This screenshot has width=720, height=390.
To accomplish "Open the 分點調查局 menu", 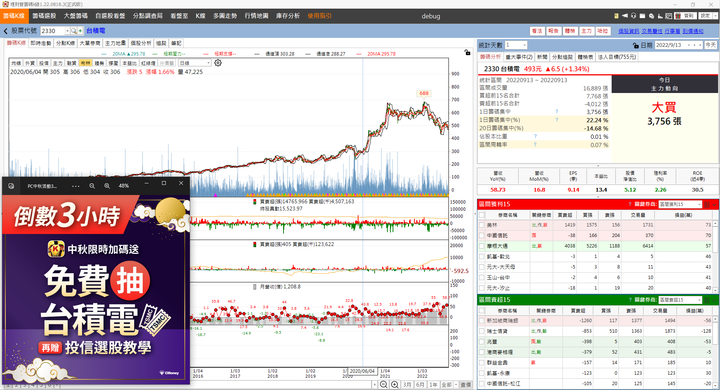I will 148,16.
